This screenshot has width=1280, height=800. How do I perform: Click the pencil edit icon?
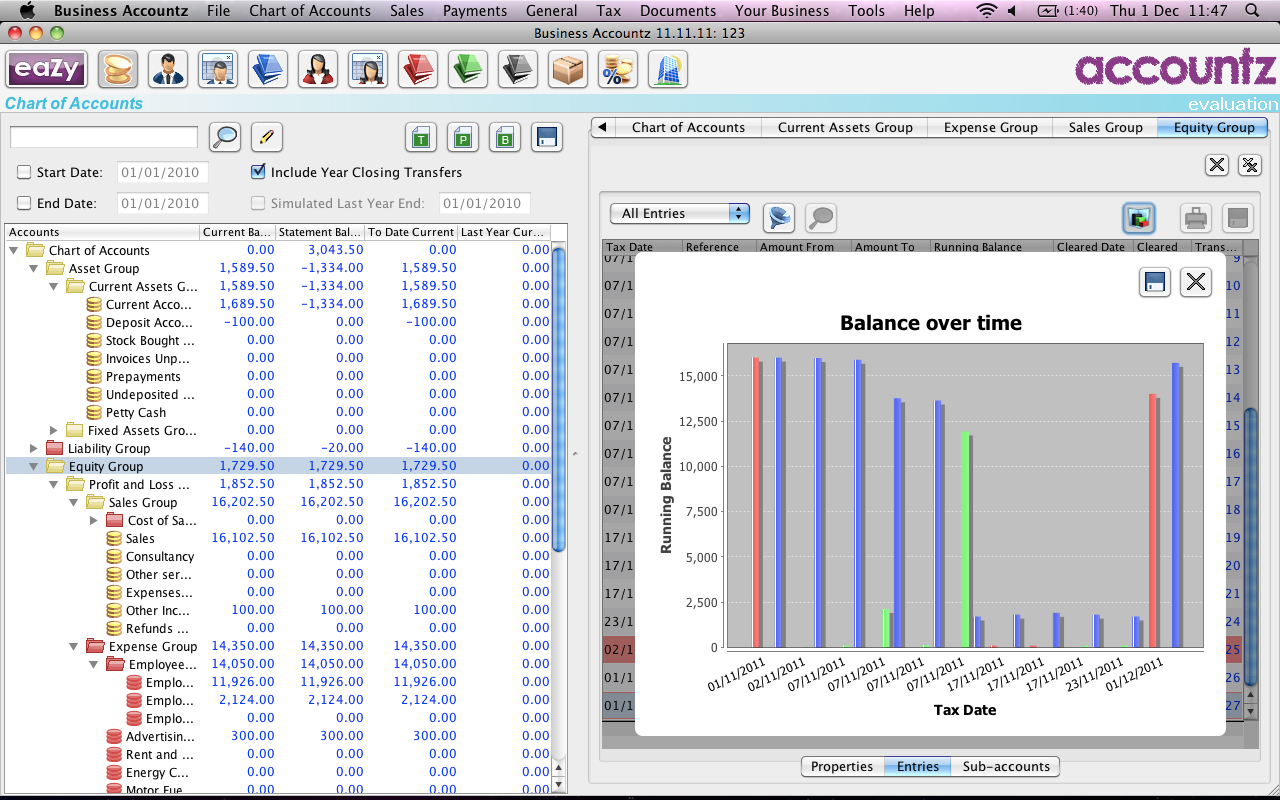pos(267,137)
